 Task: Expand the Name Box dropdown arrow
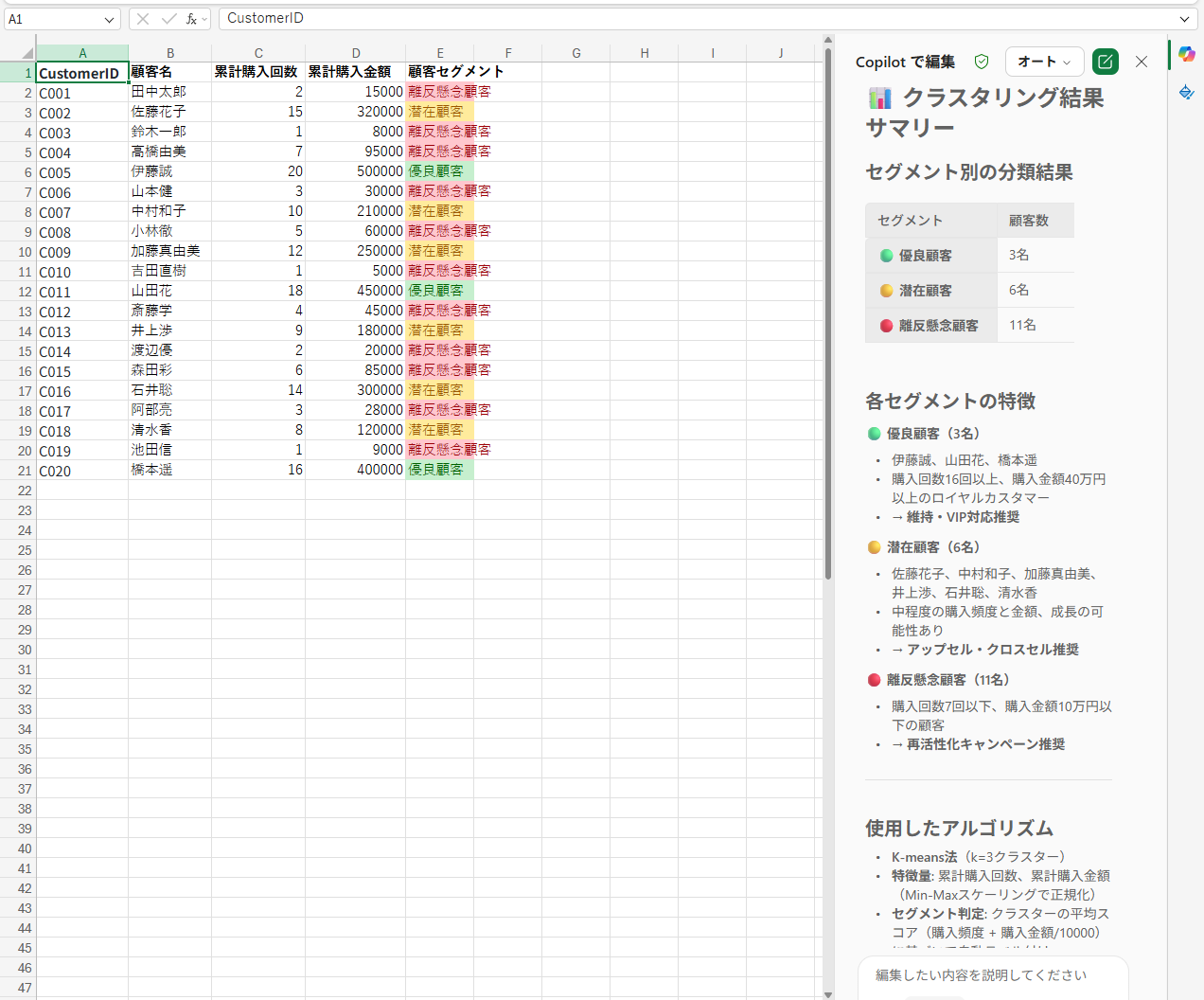(x=110, y=19)
